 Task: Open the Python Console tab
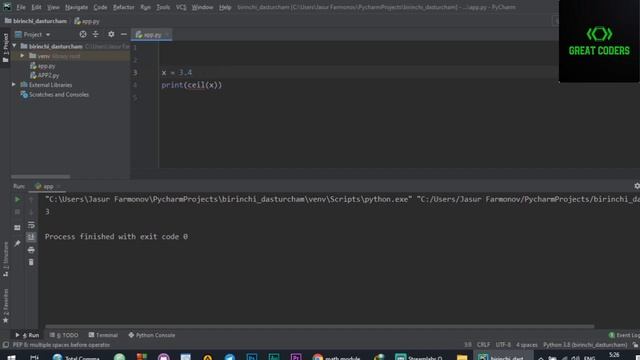(x=151, y=335)
